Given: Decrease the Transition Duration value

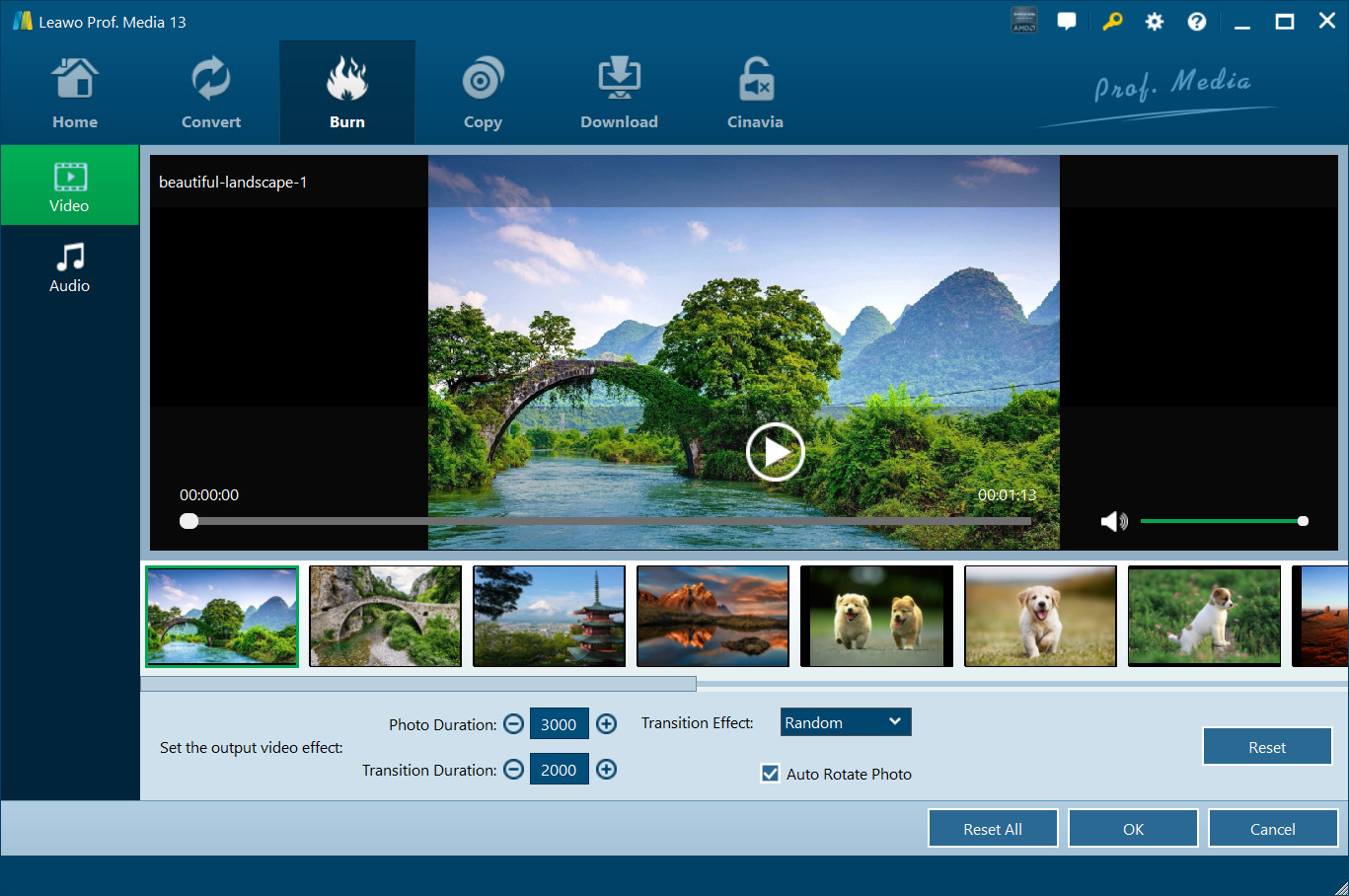Looking at the screenshot, I should (513, 769).
